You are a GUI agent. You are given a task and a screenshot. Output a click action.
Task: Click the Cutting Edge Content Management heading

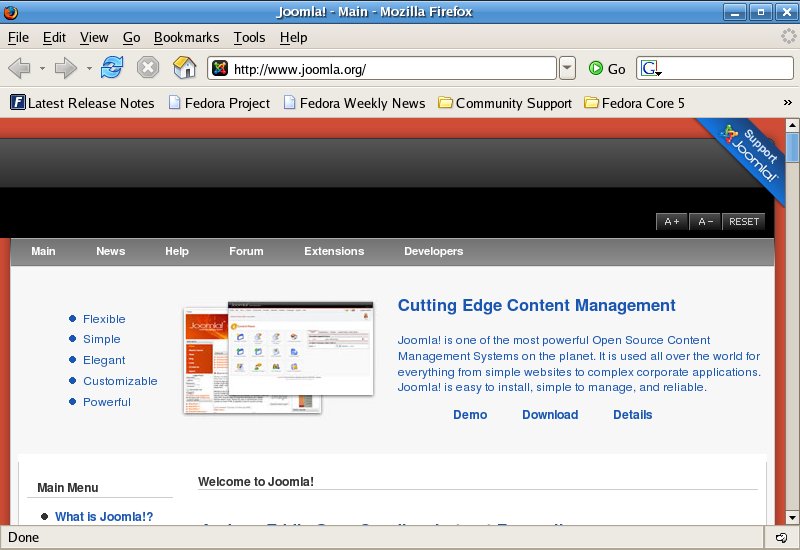(536, 305)
